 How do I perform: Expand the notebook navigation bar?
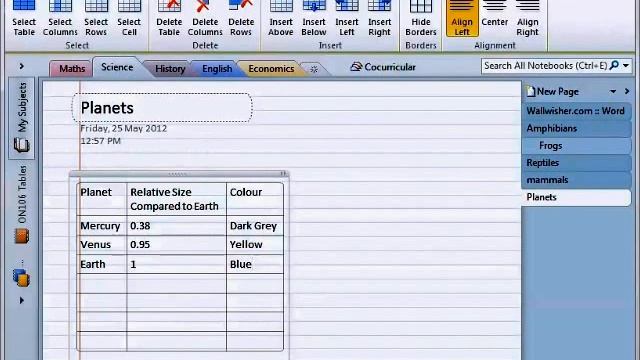(x=22, y=66)
